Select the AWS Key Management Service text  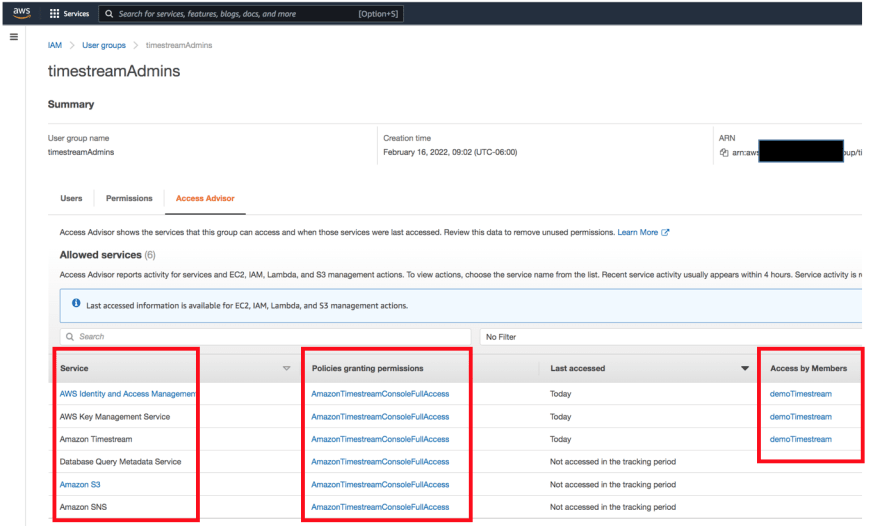pos(114,417)
